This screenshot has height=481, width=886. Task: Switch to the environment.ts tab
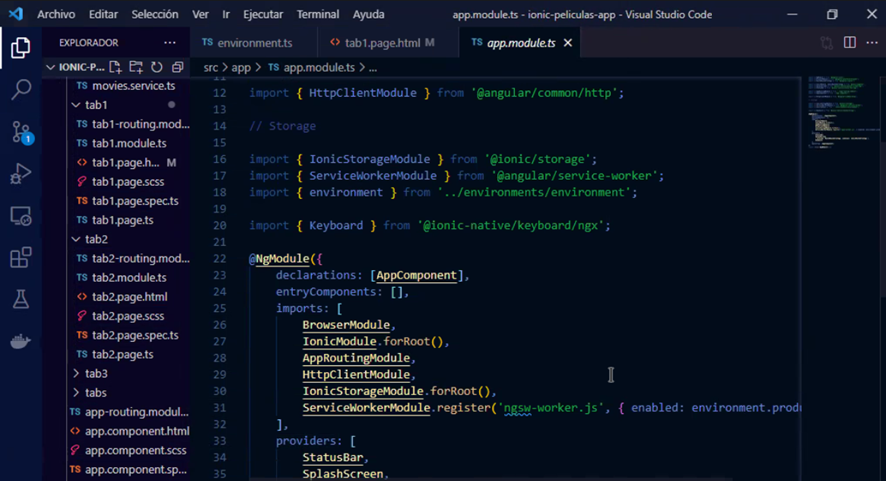254,43
